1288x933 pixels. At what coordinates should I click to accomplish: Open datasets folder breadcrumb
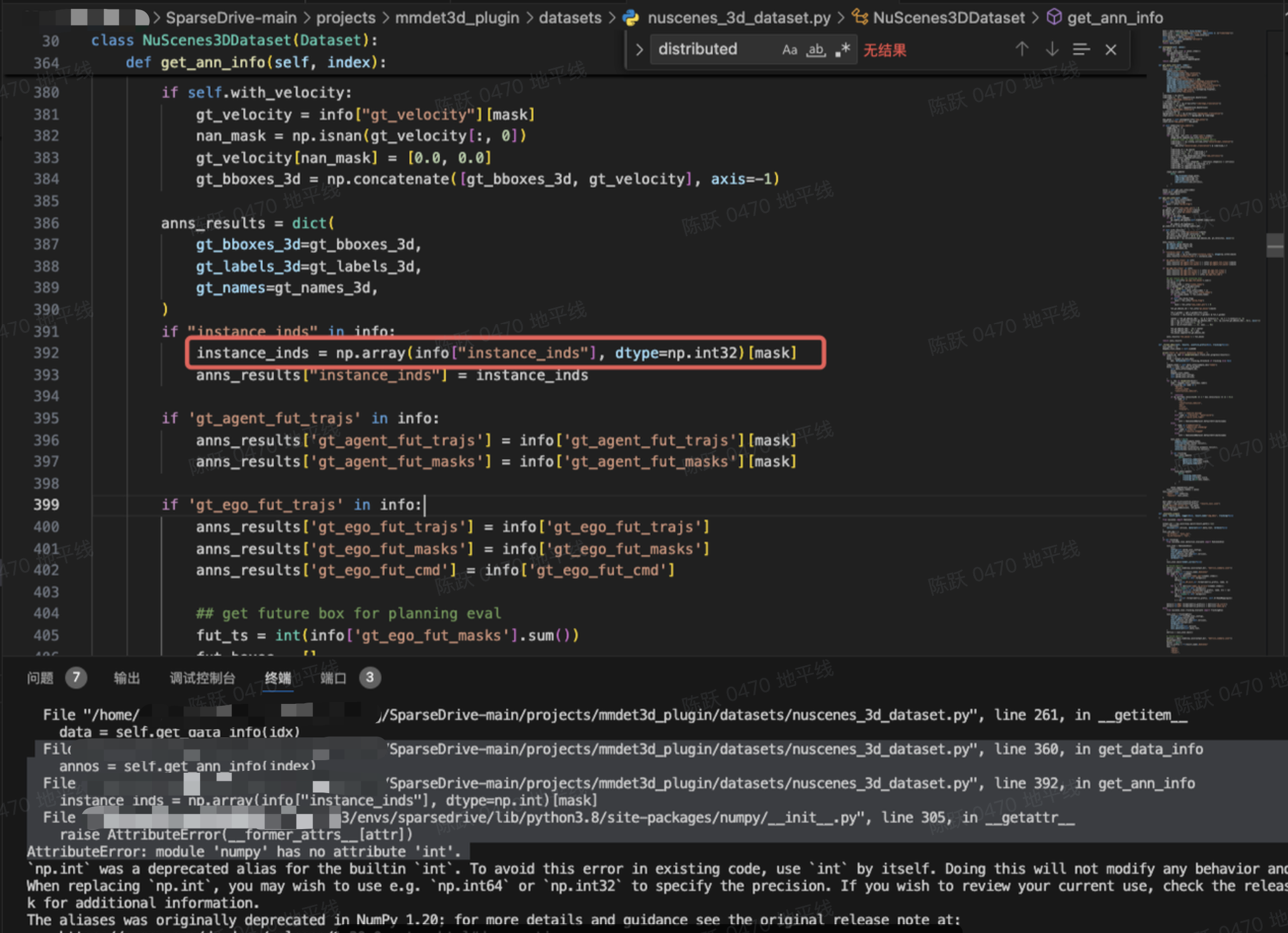tap(569, 18)
